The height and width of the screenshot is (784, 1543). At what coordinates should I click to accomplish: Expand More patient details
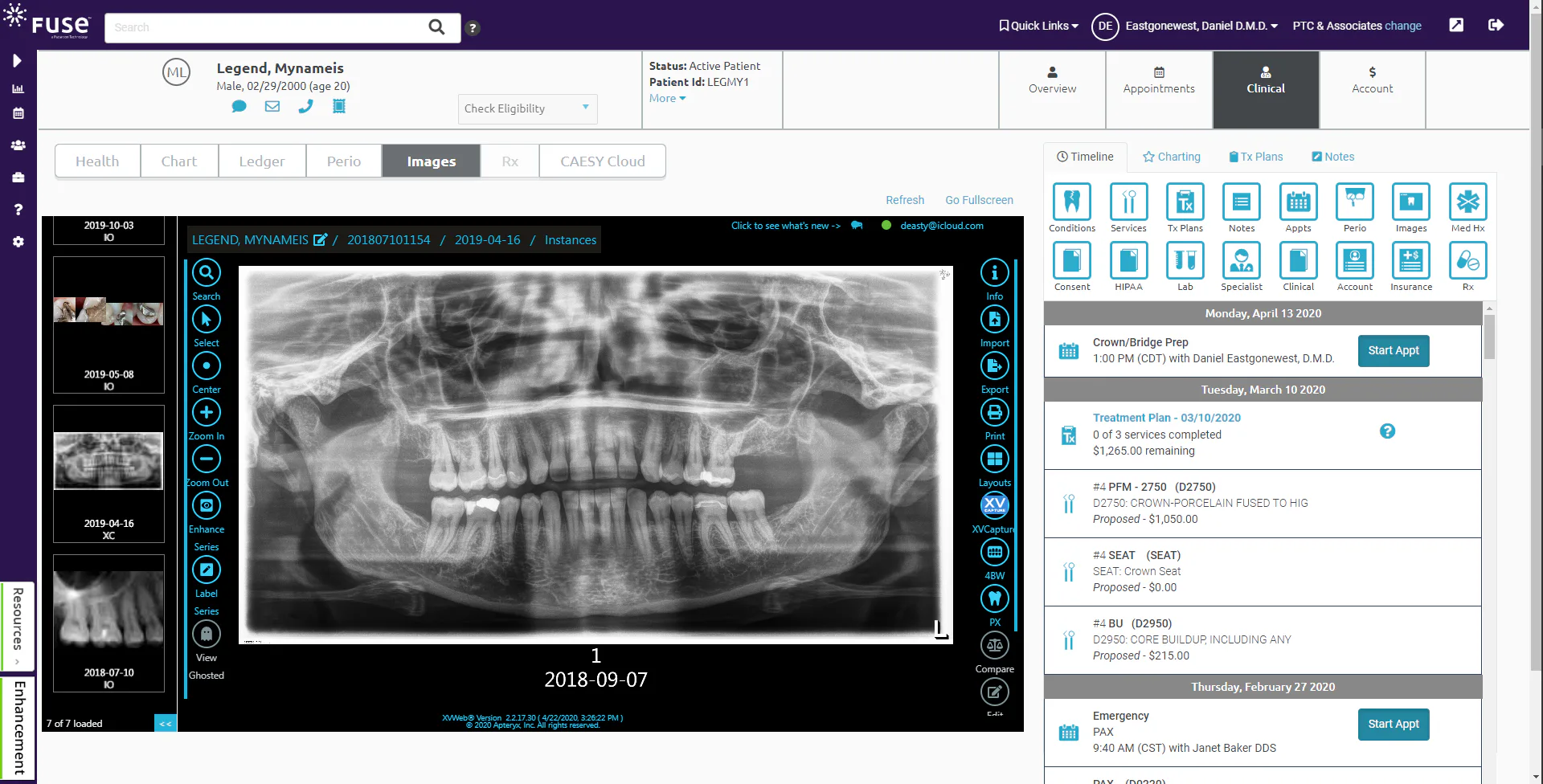point(667,98)
